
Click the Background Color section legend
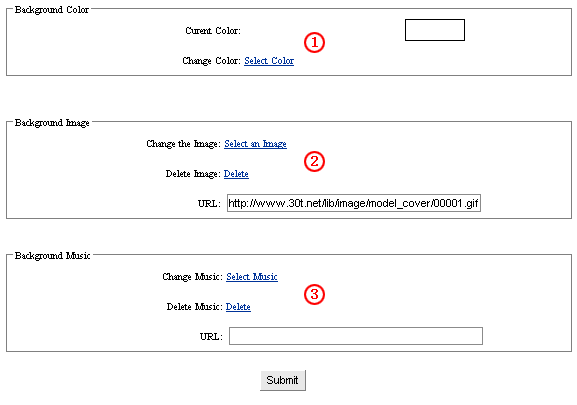(52, 10)
